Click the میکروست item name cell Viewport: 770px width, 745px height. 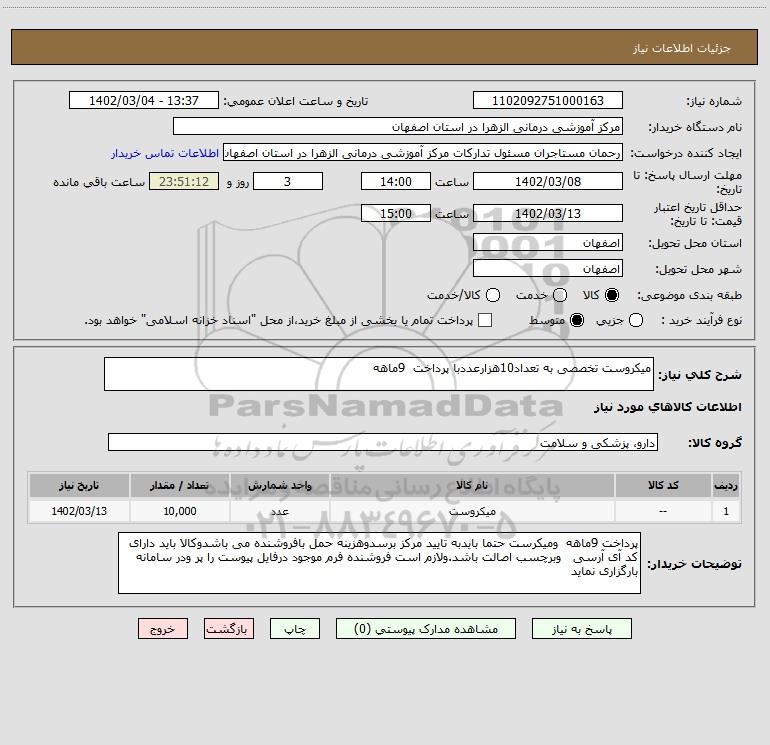[x=472, y=511]
